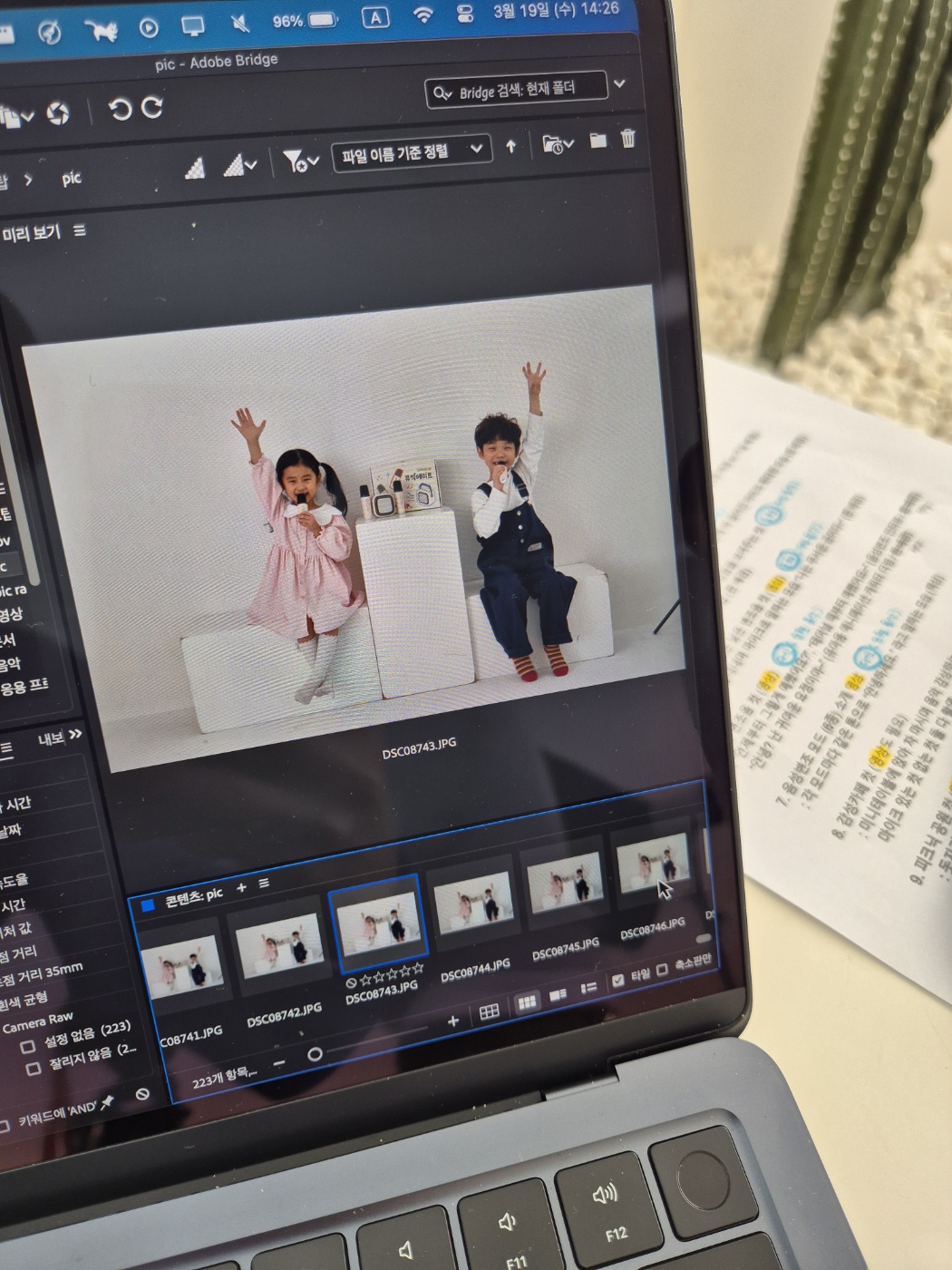Toggle the 타일 checkbox

(x=617, y=980)
